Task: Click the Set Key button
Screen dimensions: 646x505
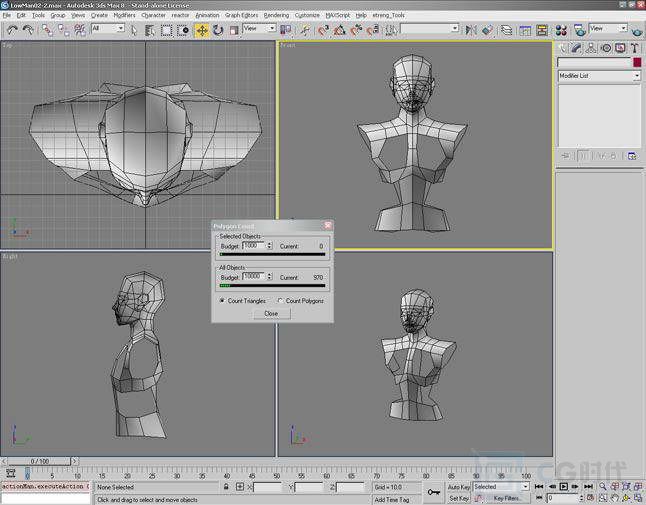Action: 459,498
